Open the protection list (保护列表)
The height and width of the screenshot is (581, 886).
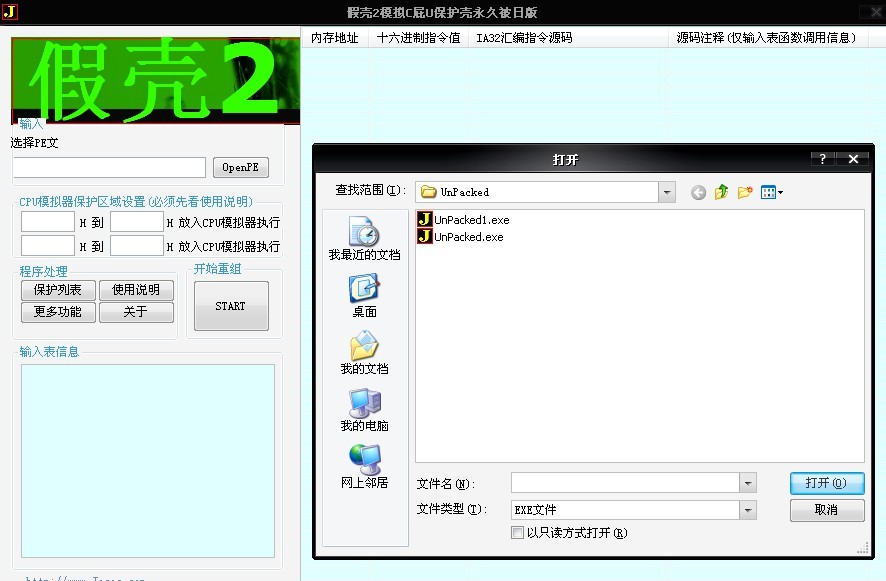(x=58, y=290)
